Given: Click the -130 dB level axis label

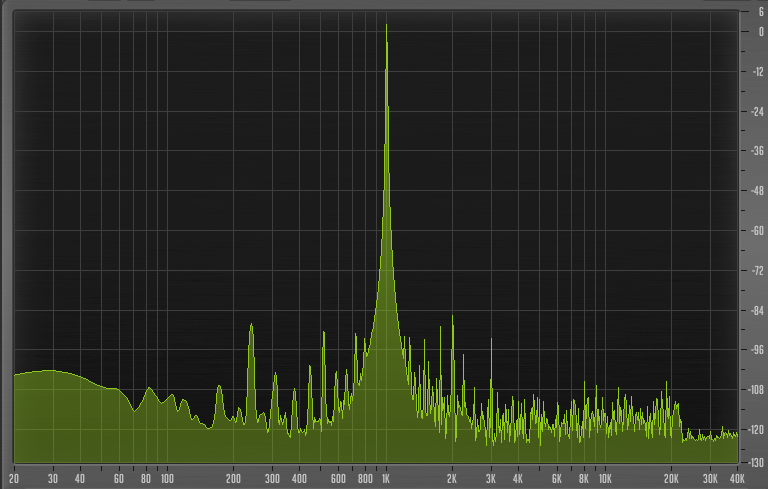Looking at the screenshot, I should point(757,463).
